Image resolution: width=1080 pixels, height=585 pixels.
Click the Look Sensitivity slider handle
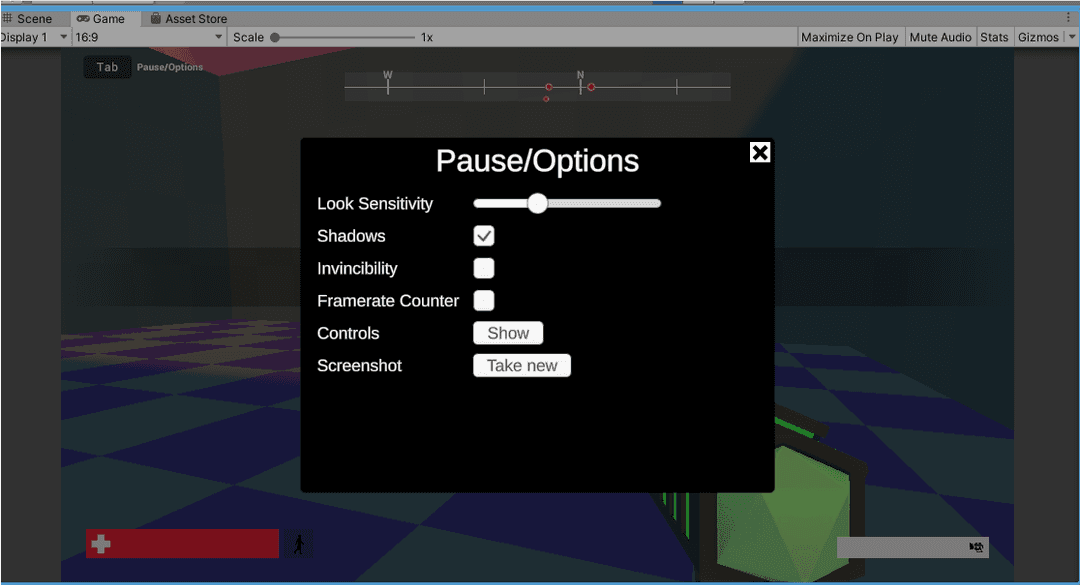pyautogui.click(x=537, y=203)
